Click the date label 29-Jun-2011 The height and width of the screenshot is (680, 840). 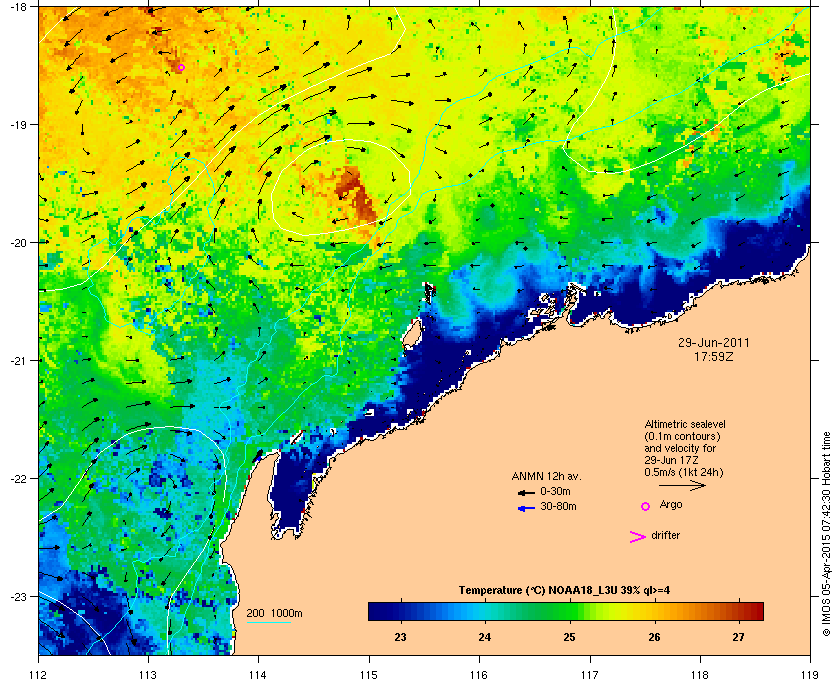click(x=714, y=343)
